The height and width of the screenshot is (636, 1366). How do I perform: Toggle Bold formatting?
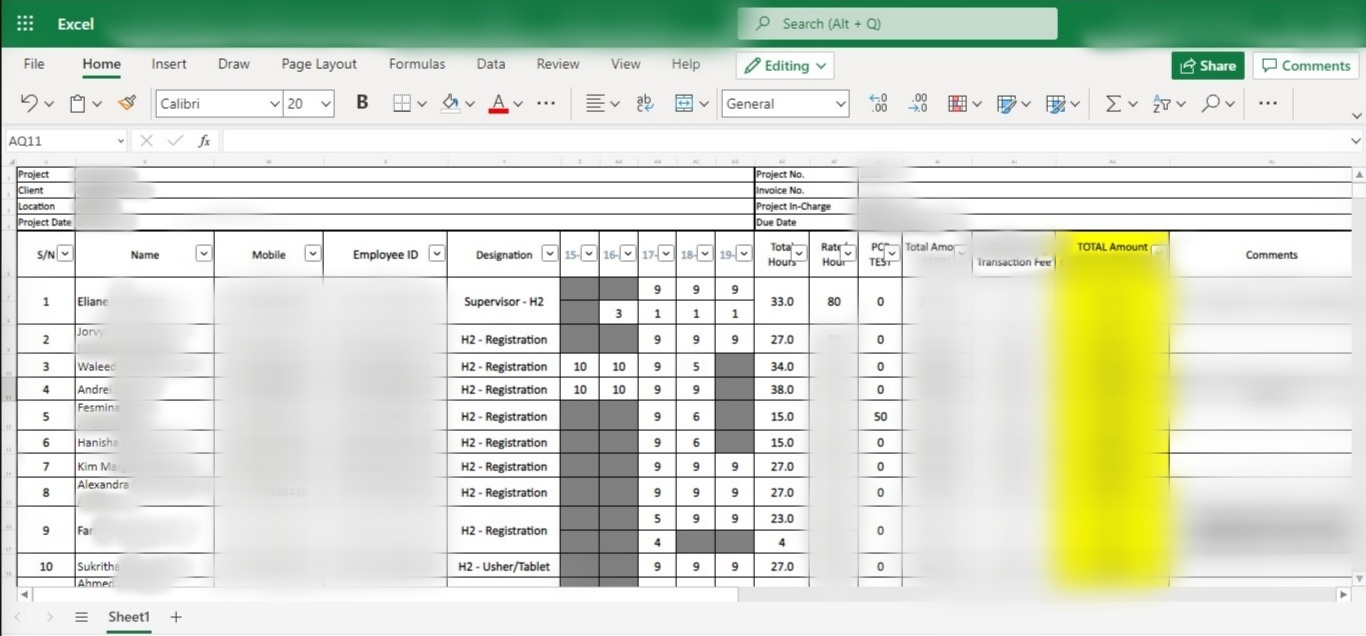(x=362, y=103)
